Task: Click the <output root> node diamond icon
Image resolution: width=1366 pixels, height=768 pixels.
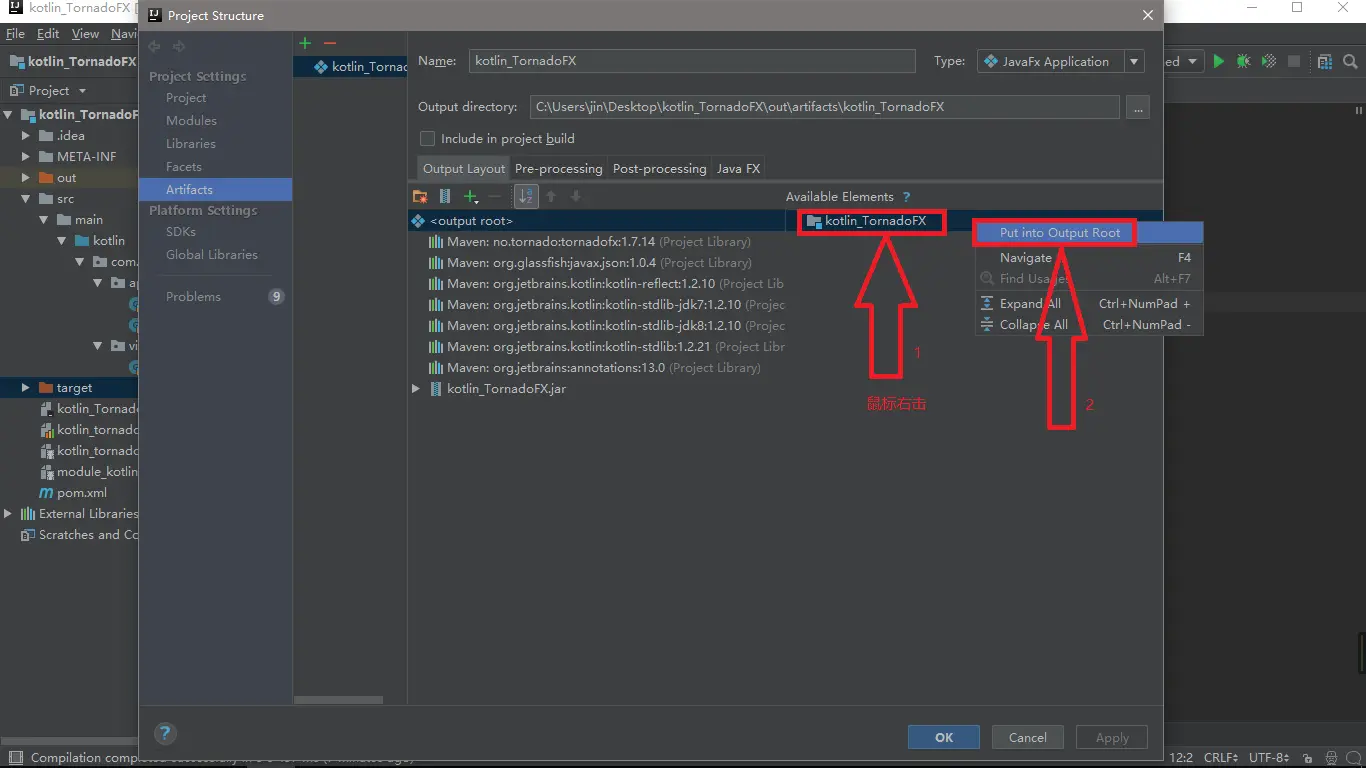Action: pos(418,221)
